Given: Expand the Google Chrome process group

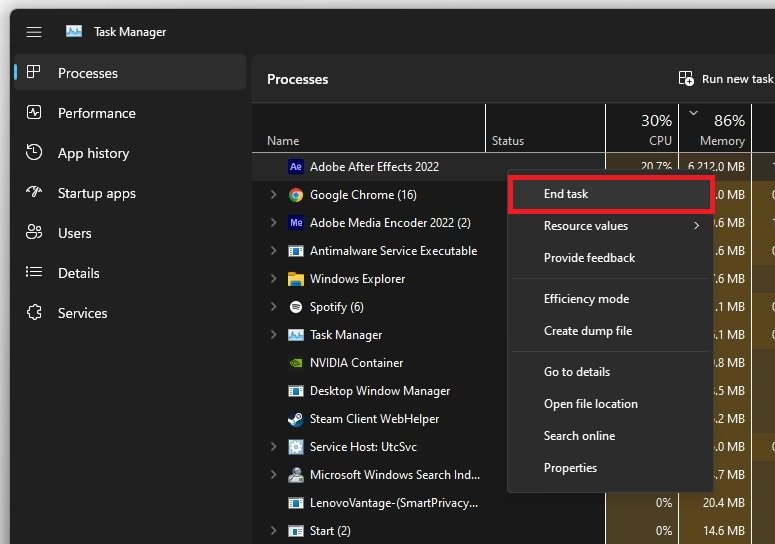Looking at the screenshot, I should tap(273, 195).
